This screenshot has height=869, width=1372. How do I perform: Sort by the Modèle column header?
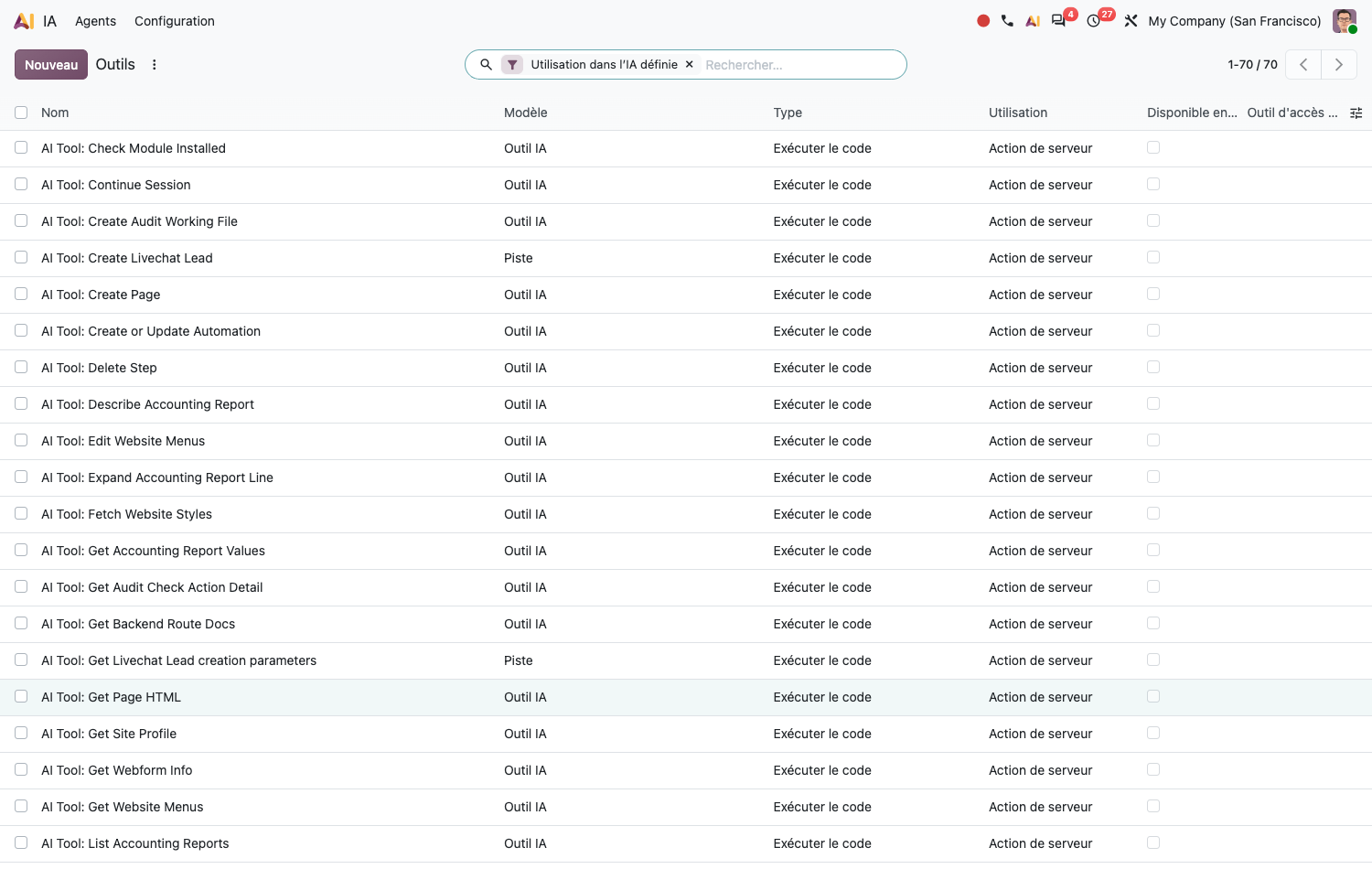point(526,113)
